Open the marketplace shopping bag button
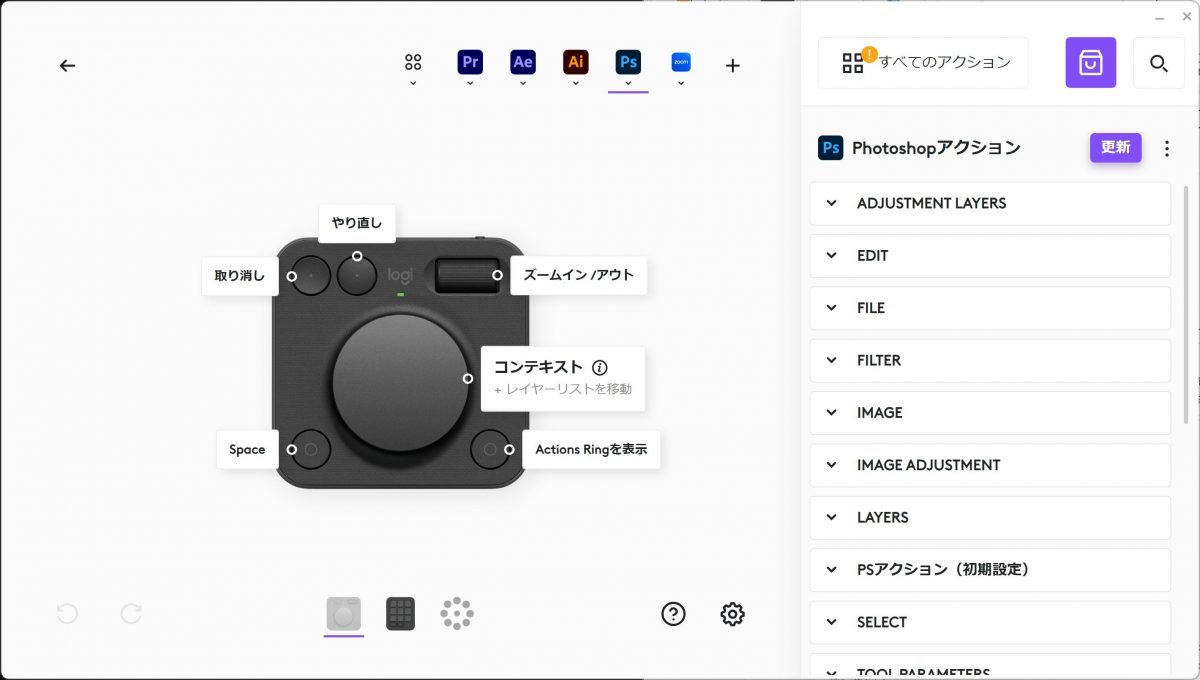Image resolution: width=1200 pixels, height=680 pixels. (1091, 63)
